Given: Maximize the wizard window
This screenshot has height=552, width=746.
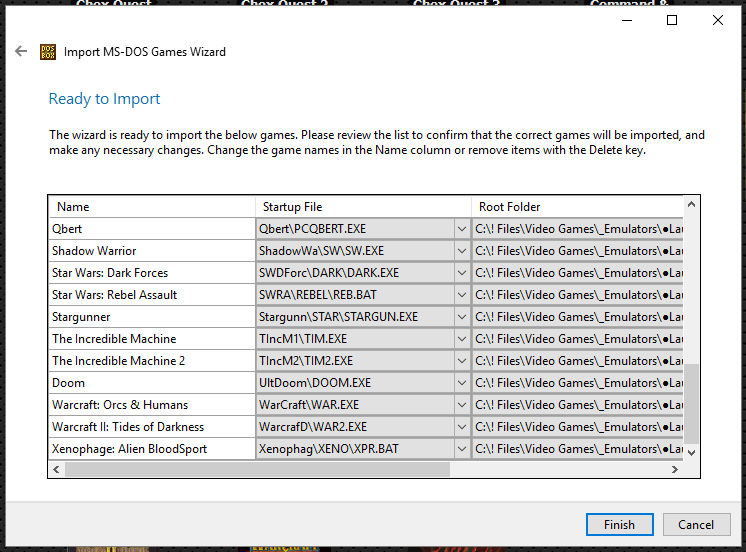Looking at the screenshot, I should pos(672,20).
